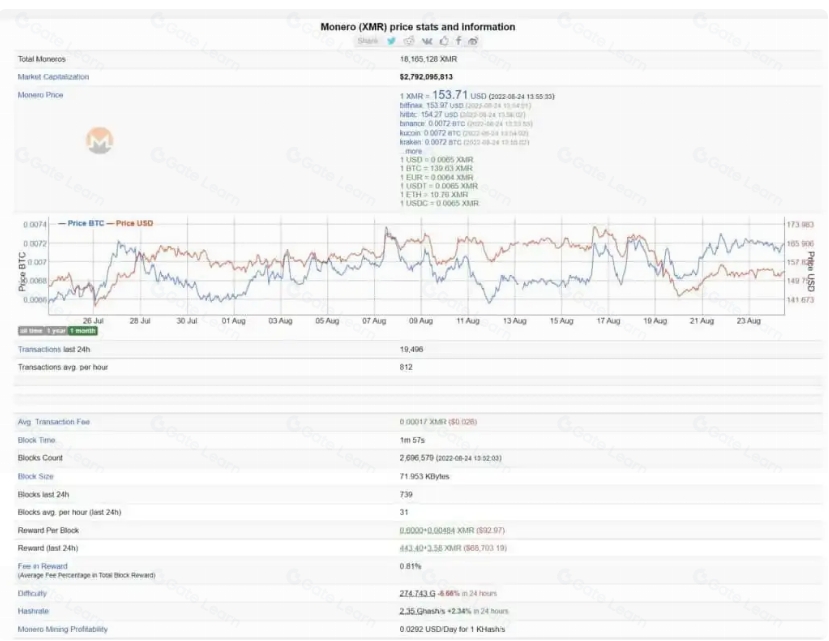Select the 19,496 transactions value
The height and width of the screenshot is (641, 829).
pyautogui.click(x=411, y=349)
